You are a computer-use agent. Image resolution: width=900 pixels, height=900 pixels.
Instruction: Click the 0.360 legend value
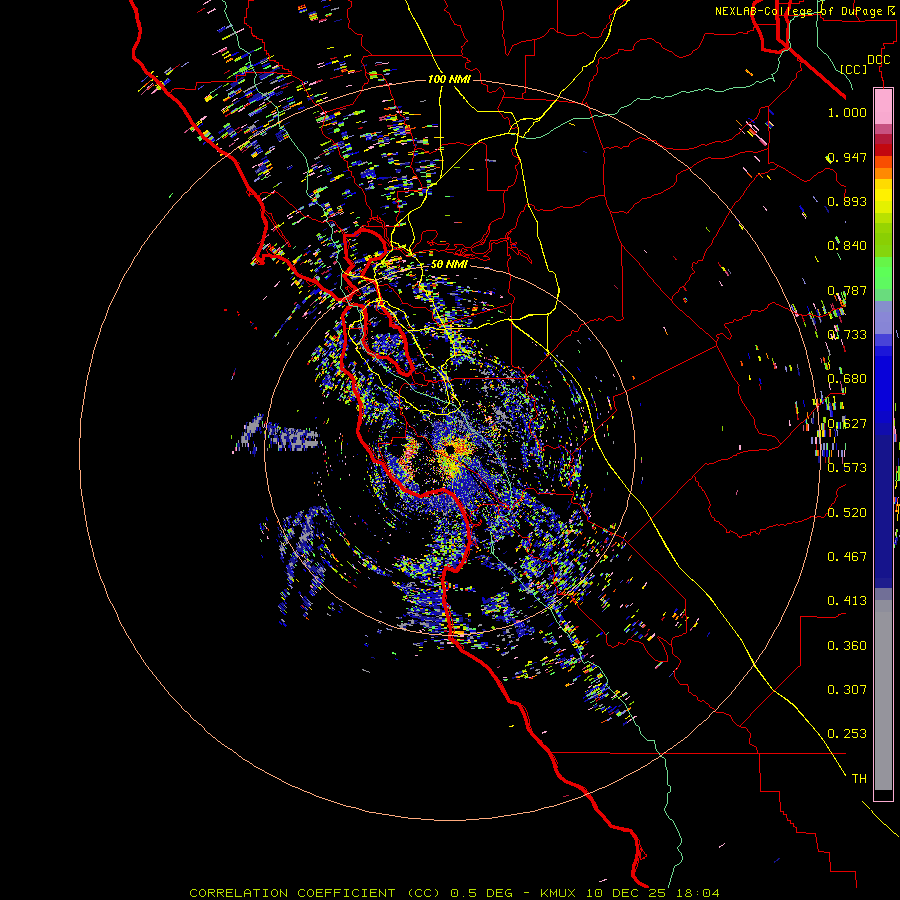(847, 646)
